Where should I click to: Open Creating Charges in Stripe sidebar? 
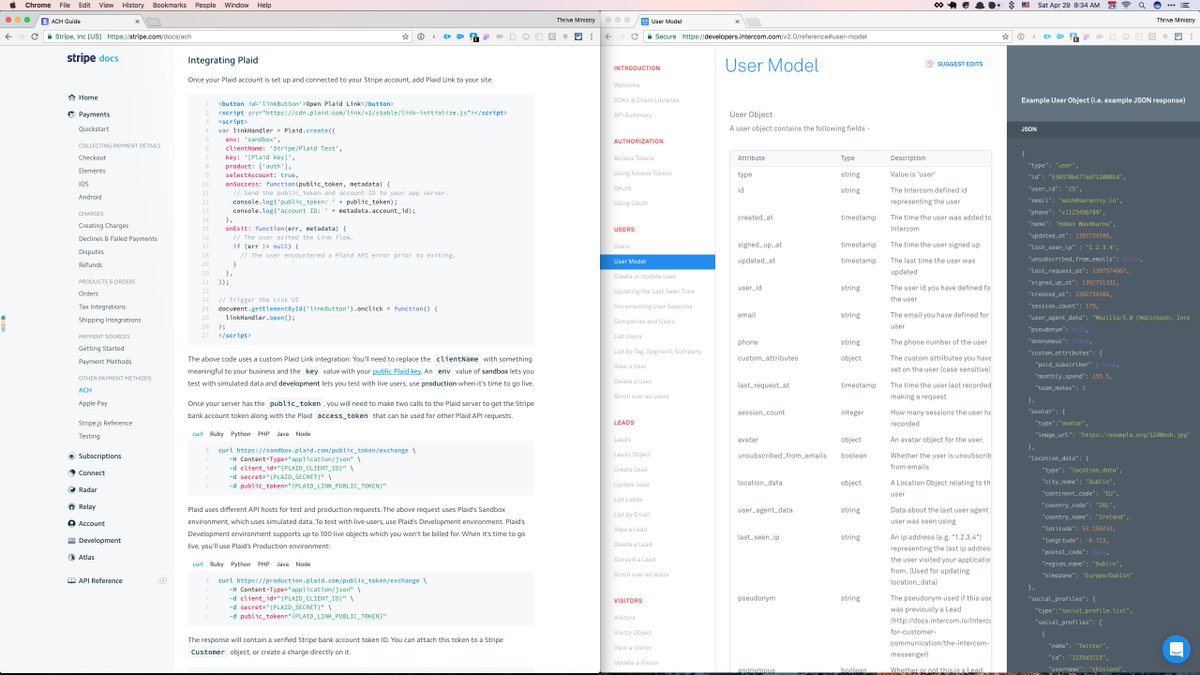(103, 226)
